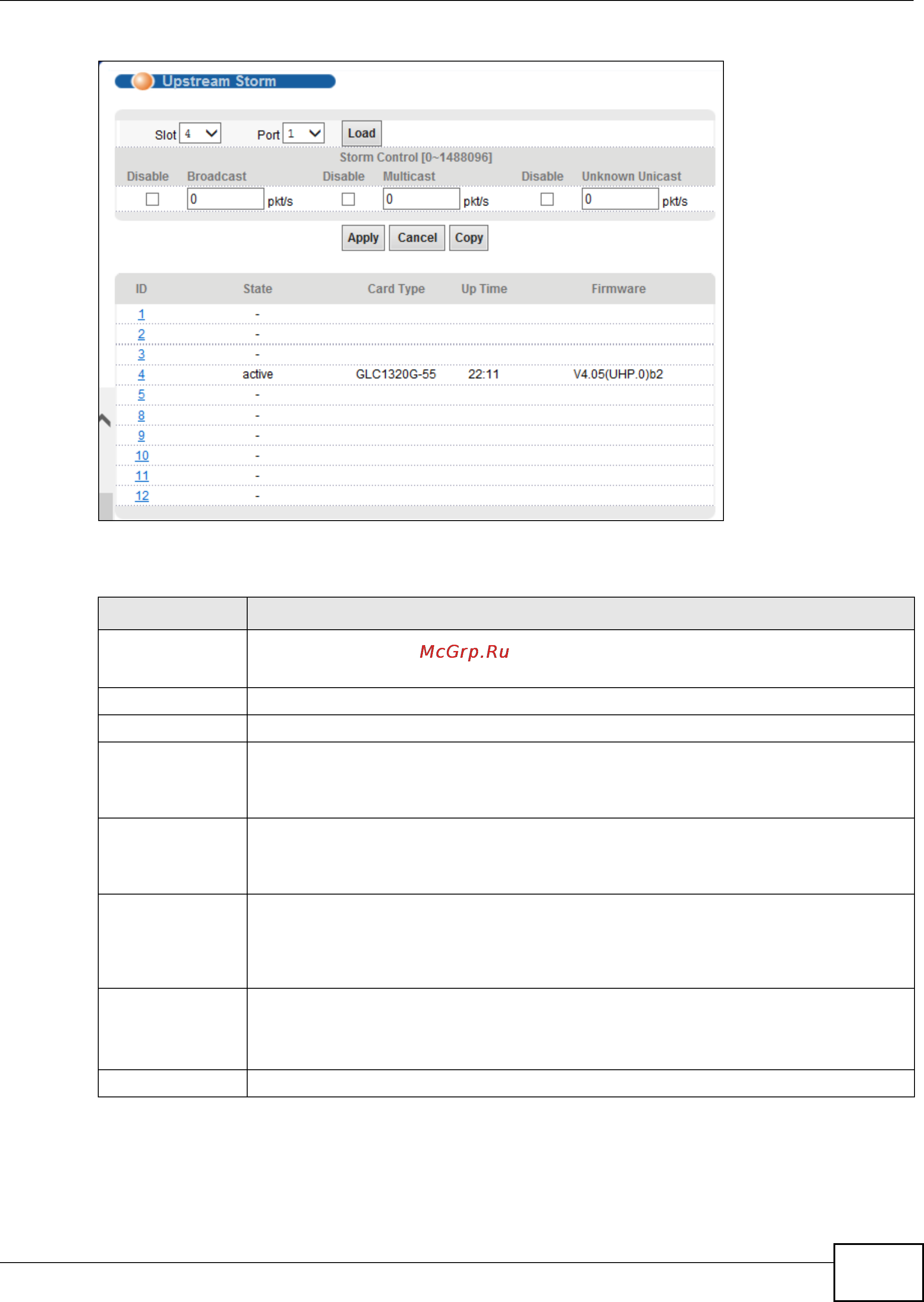Select slot ID 12 link
This screenshot has height=1302, width=924.
(142, 496)
